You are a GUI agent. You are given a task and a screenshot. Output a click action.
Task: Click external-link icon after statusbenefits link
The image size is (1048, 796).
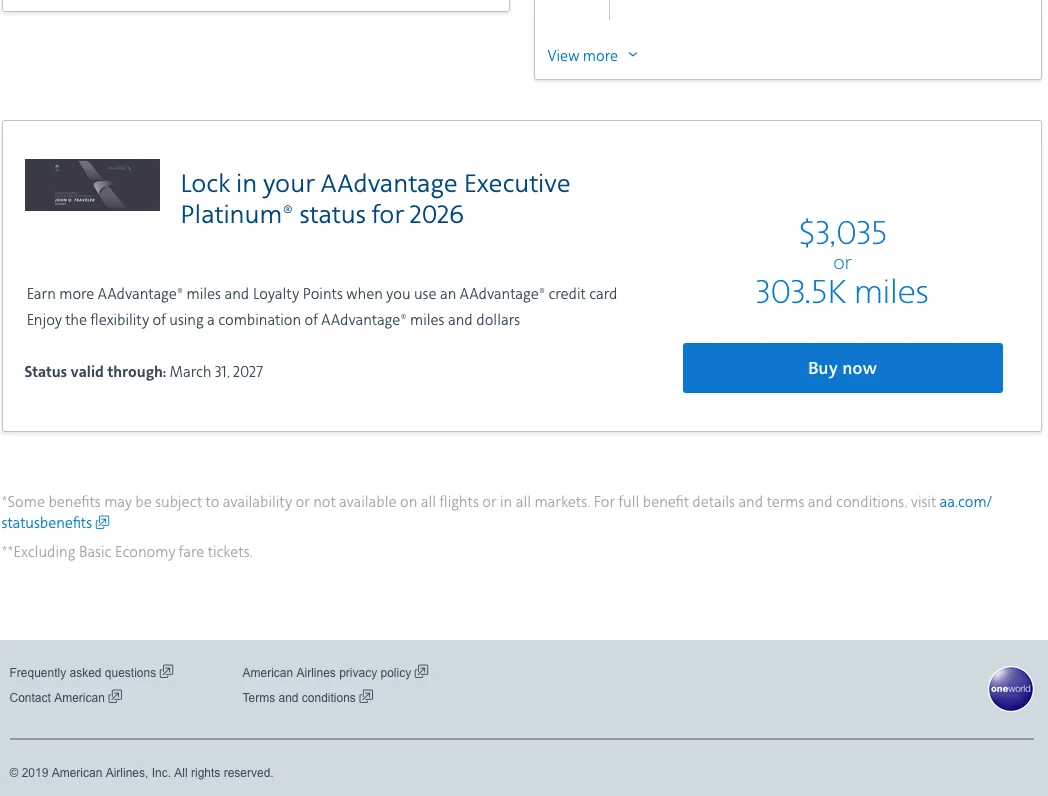103,522
